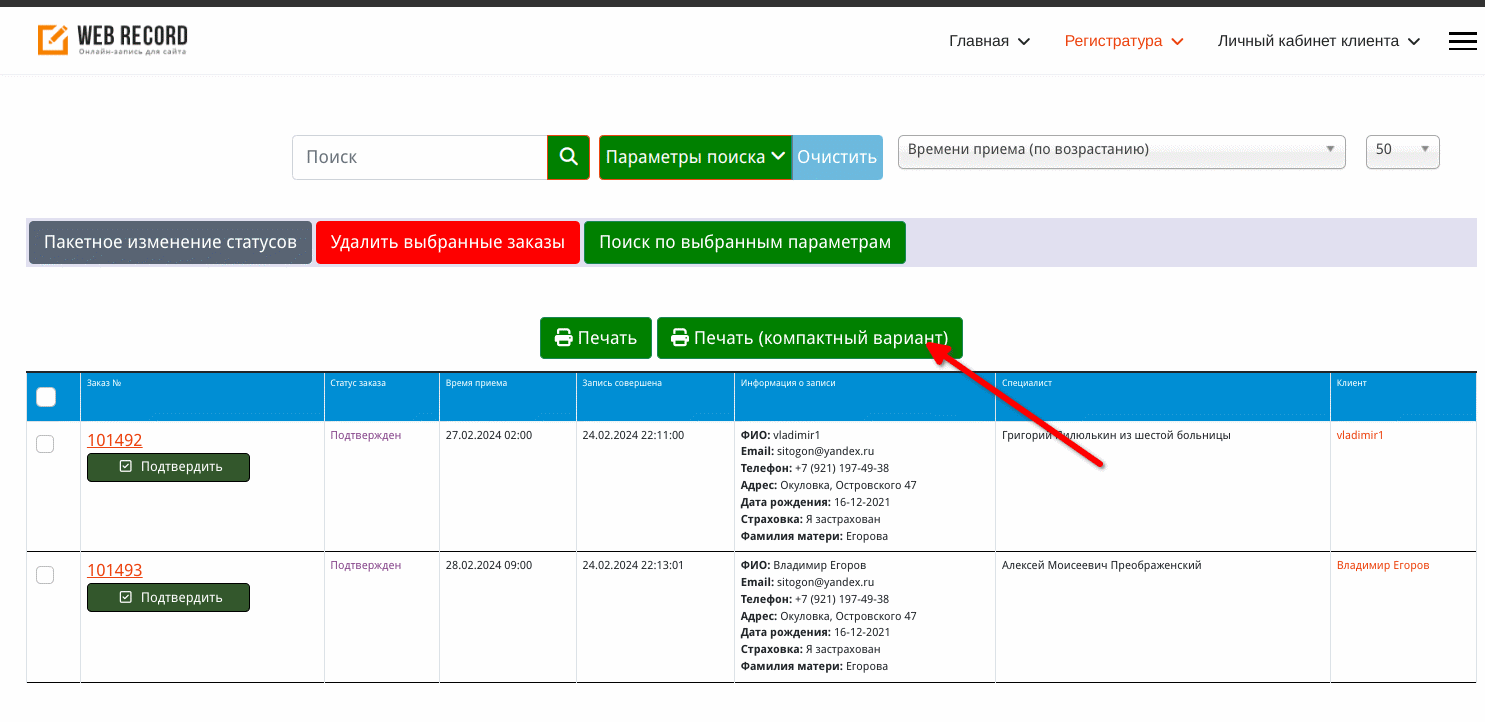Open the sort order dropdown Времени приема

coord(1120,151)
